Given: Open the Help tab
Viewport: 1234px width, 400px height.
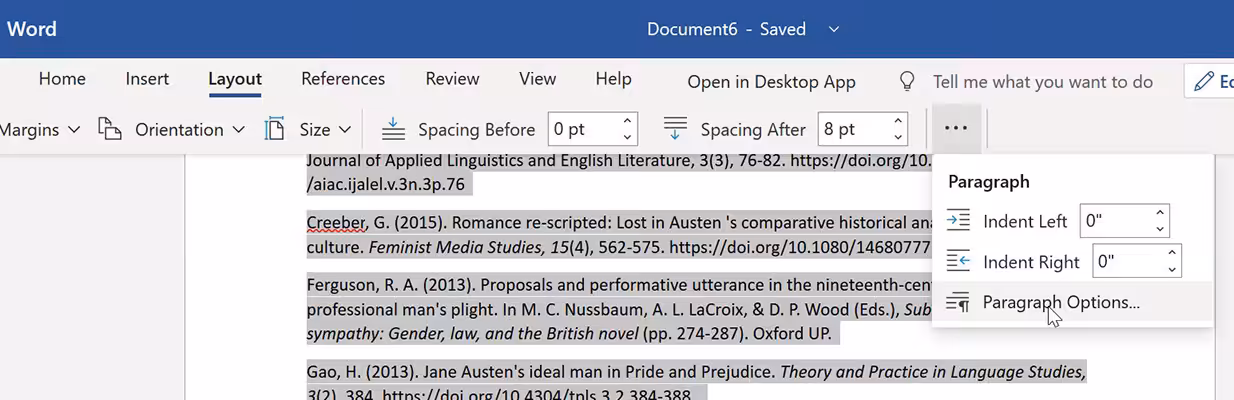Looking at the screenshot, I should point(613,79).
